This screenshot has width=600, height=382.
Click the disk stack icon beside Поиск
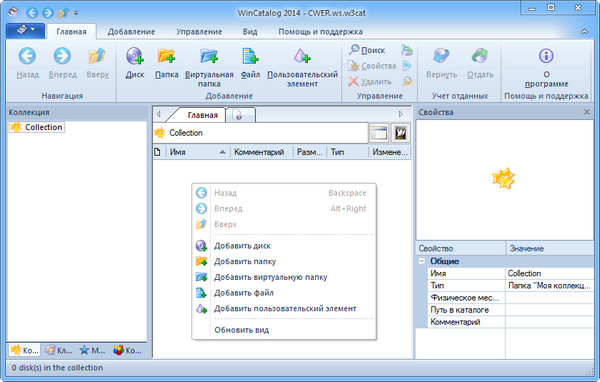click(407, 50)
